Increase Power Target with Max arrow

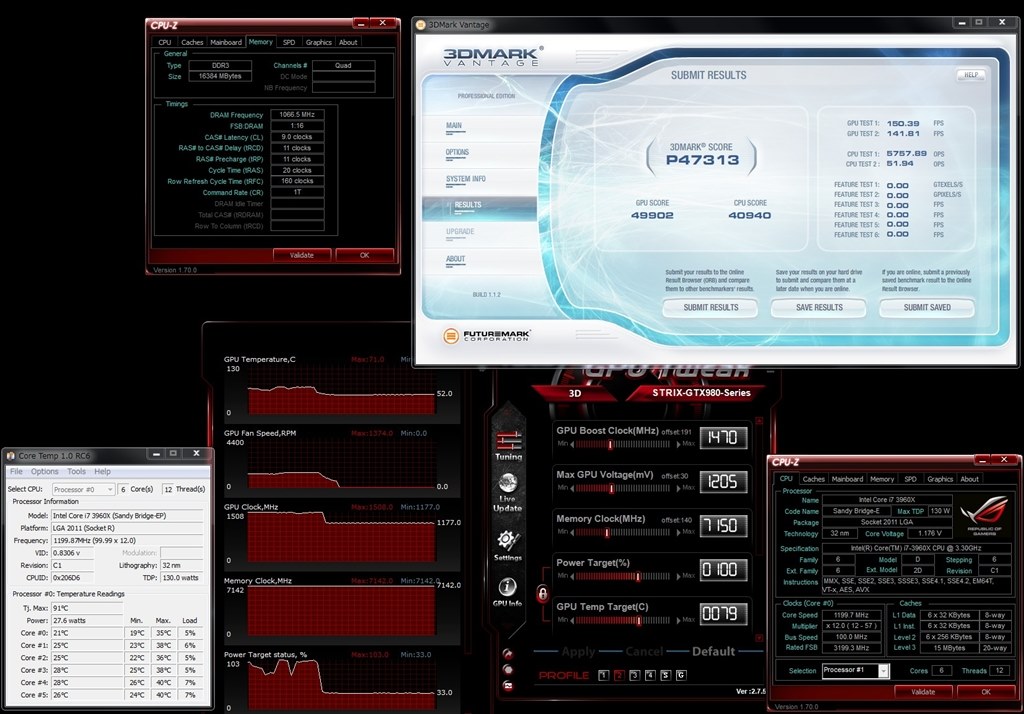(678, 576)
